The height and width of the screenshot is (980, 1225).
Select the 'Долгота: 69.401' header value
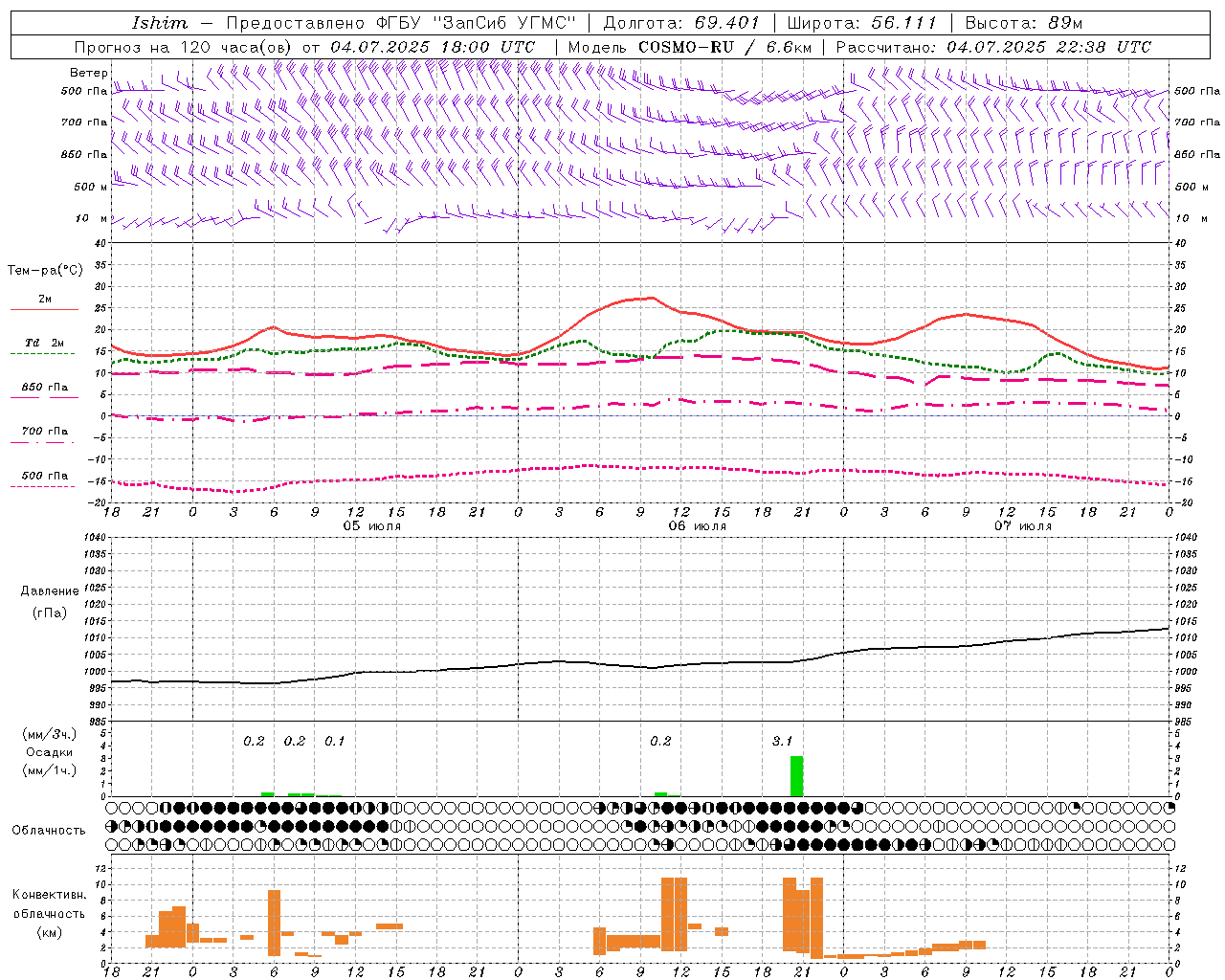[x=681, y=23]
